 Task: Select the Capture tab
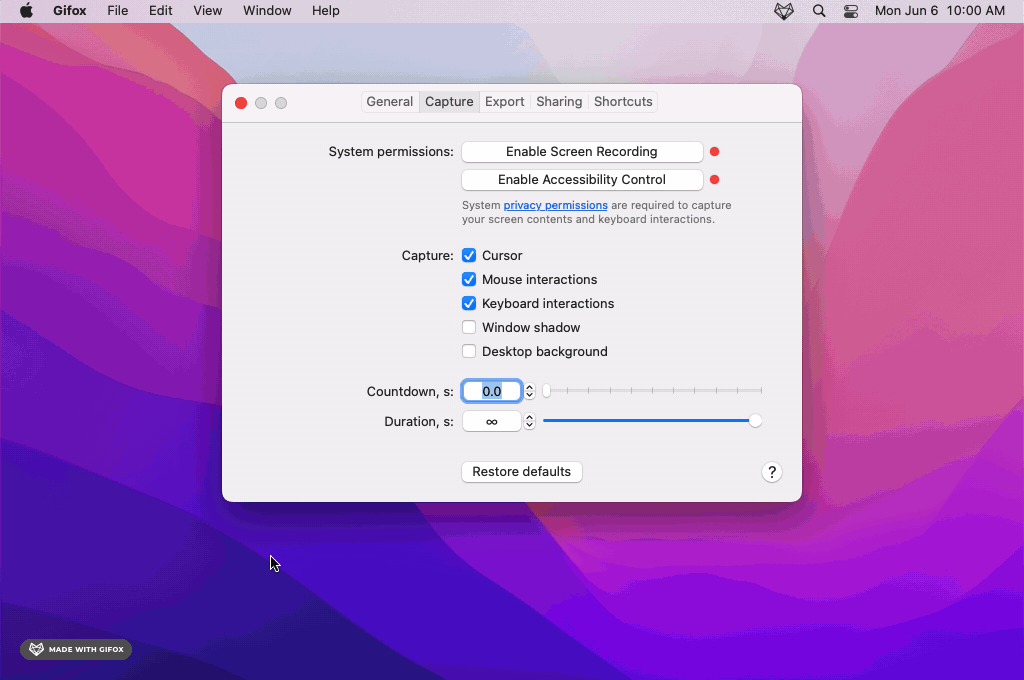click(449, 102)
